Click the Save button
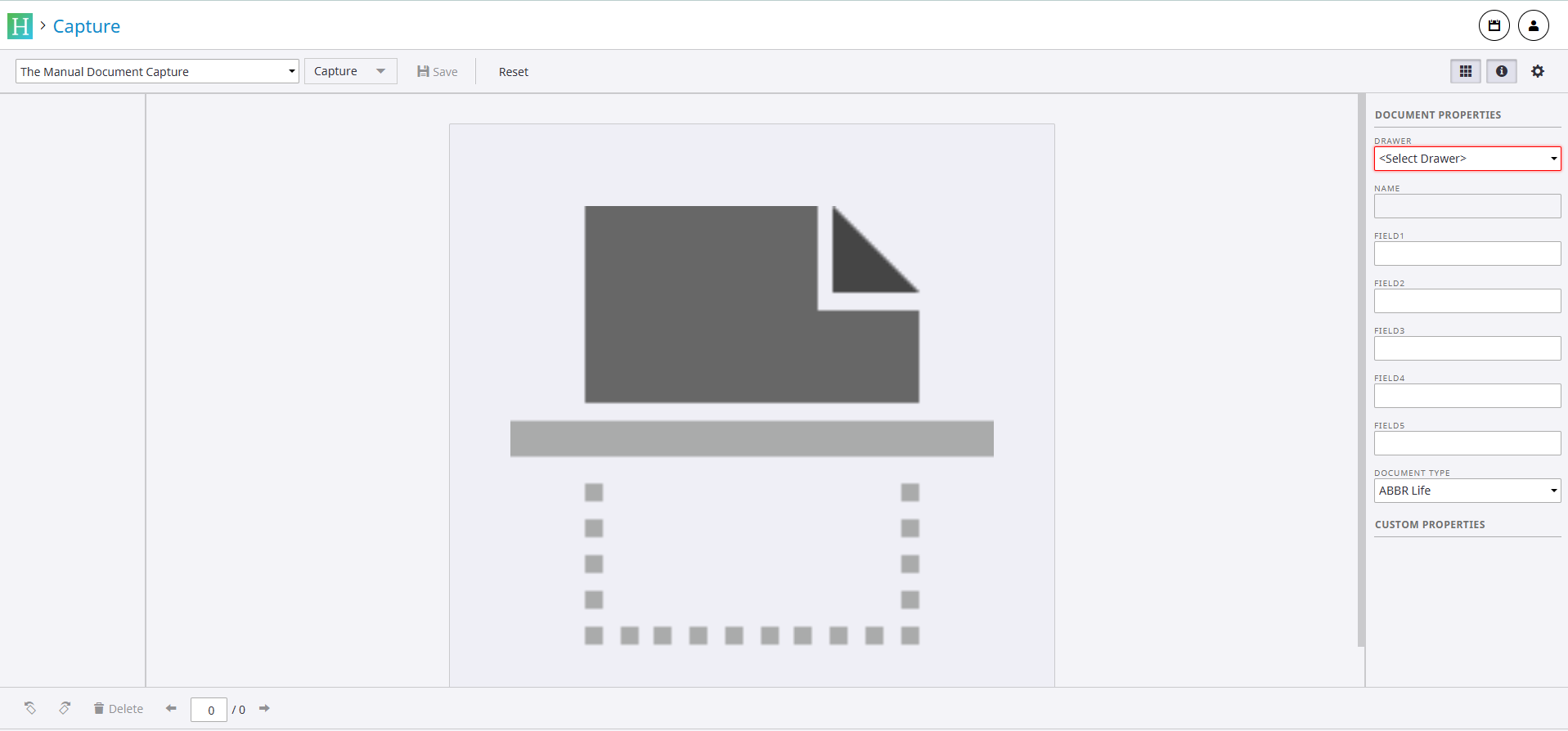Image resolution: width=1568 pixels, height=731 pixels. pos(438,72)
